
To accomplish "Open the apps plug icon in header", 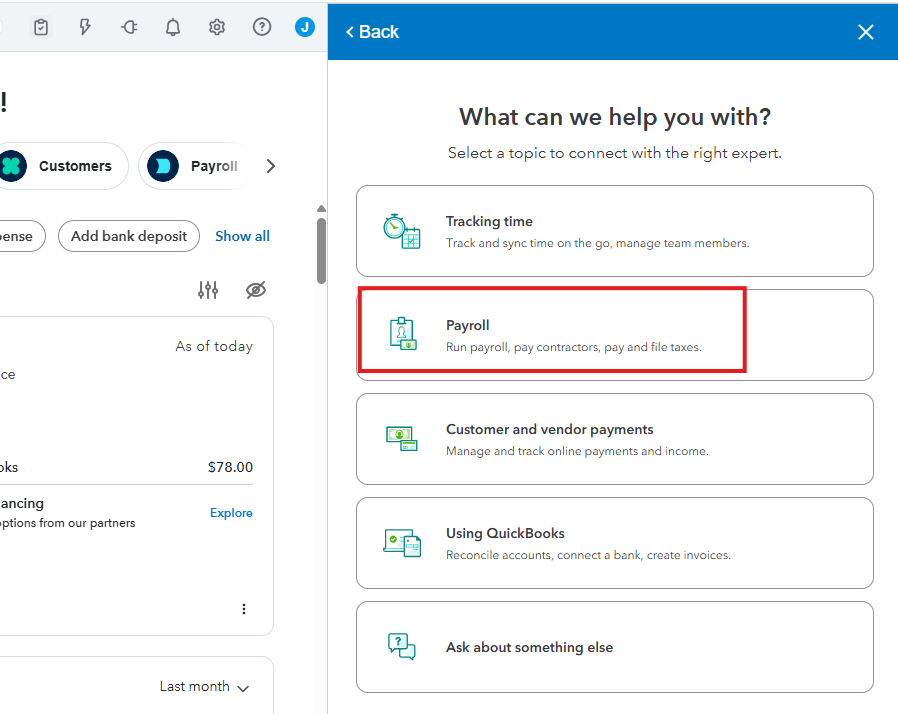I will point(129,27).
